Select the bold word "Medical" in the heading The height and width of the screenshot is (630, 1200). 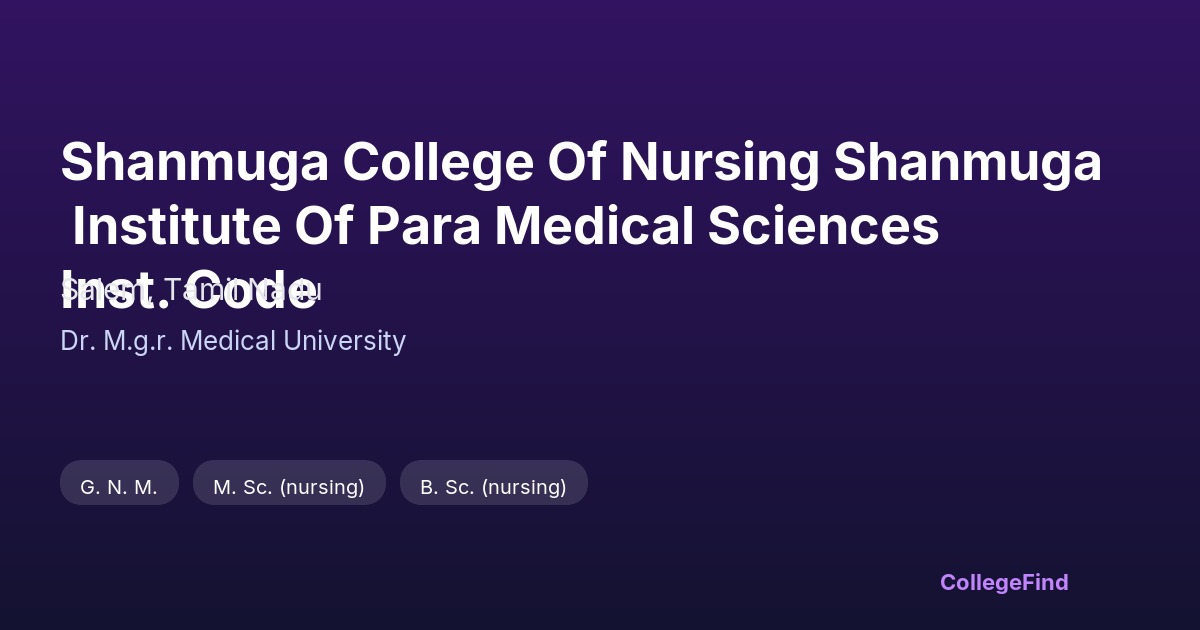tap(594, 226)
